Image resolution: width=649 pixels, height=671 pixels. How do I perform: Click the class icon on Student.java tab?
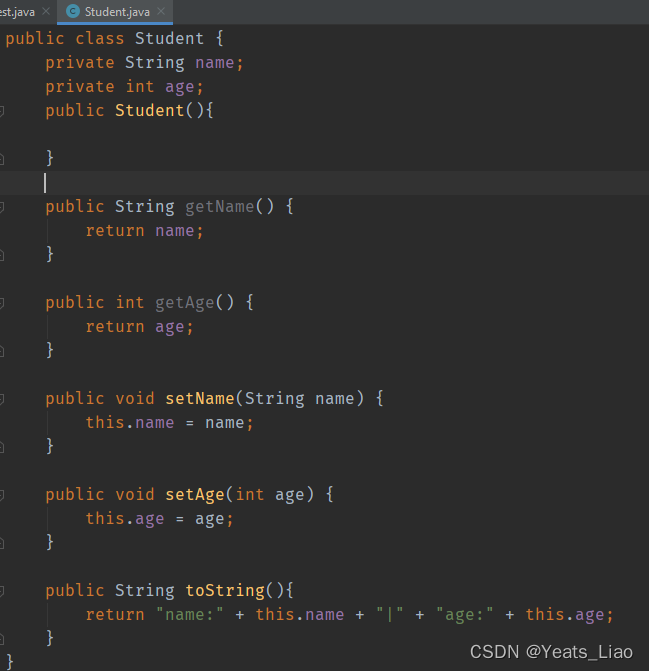point(73,12)
